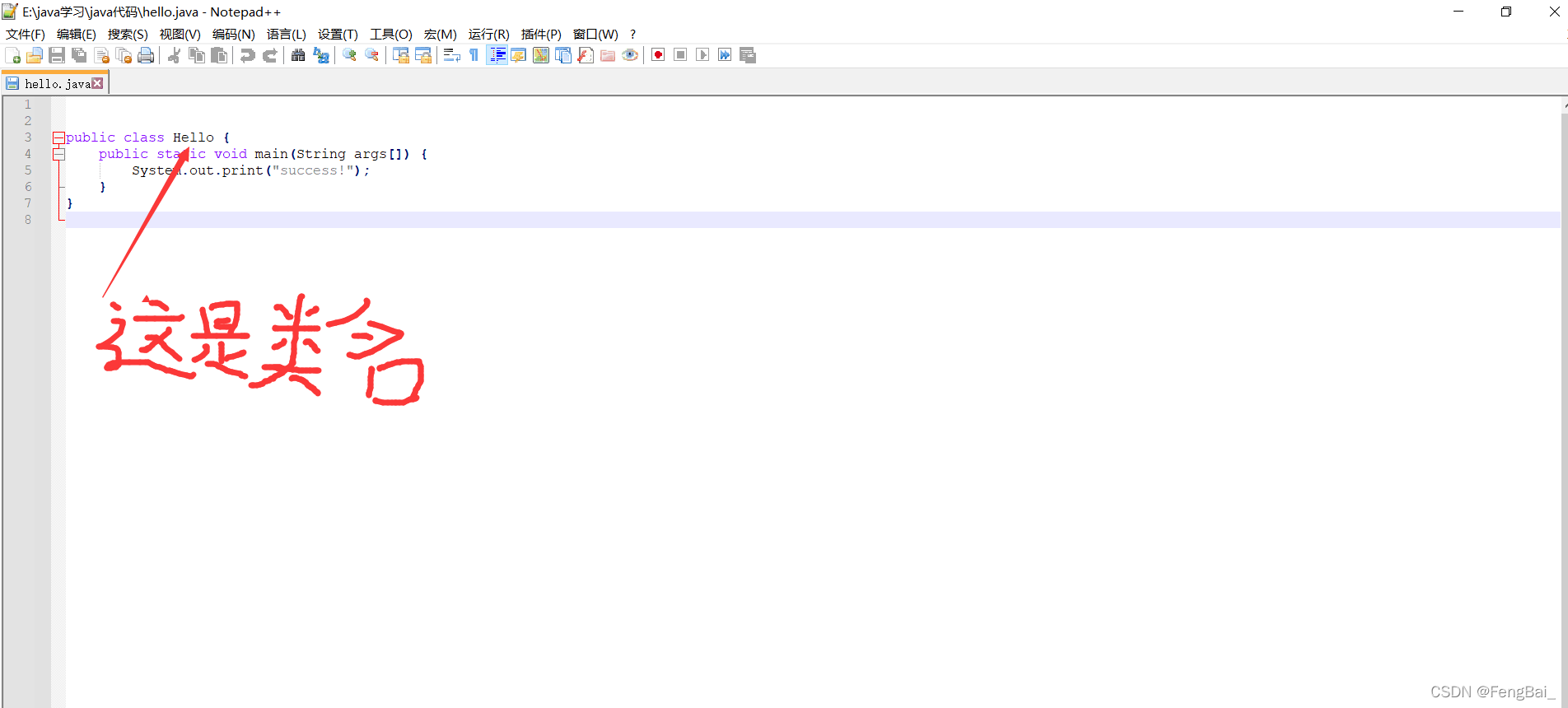The image size is (1568, 708).
Task: Click line number 5 in the margin
Action: (x=27, y=170)
